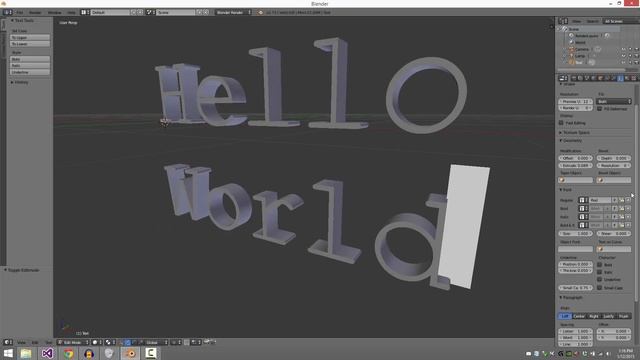Open file browser for the Bold font

coord(621,209)
